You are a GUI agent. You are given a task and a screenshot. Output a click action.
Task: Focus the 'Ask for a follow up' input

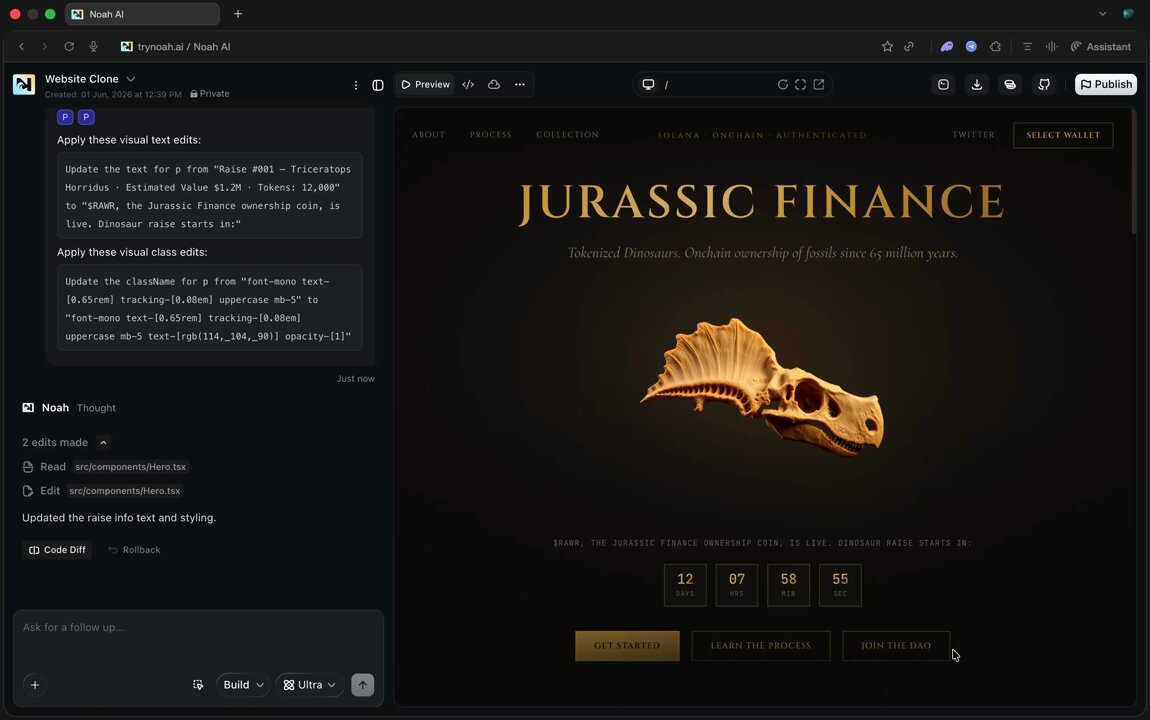pyautogui.click(x=198, y=628)
